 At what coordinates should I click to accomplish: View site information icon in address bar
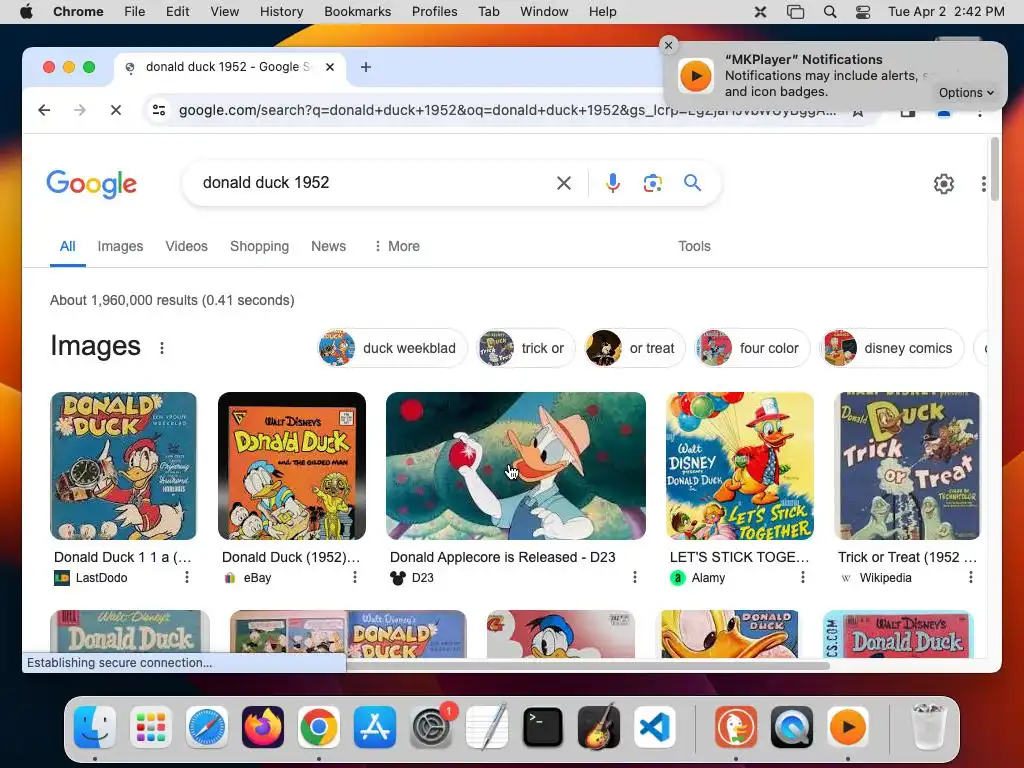tap(159, 110)
